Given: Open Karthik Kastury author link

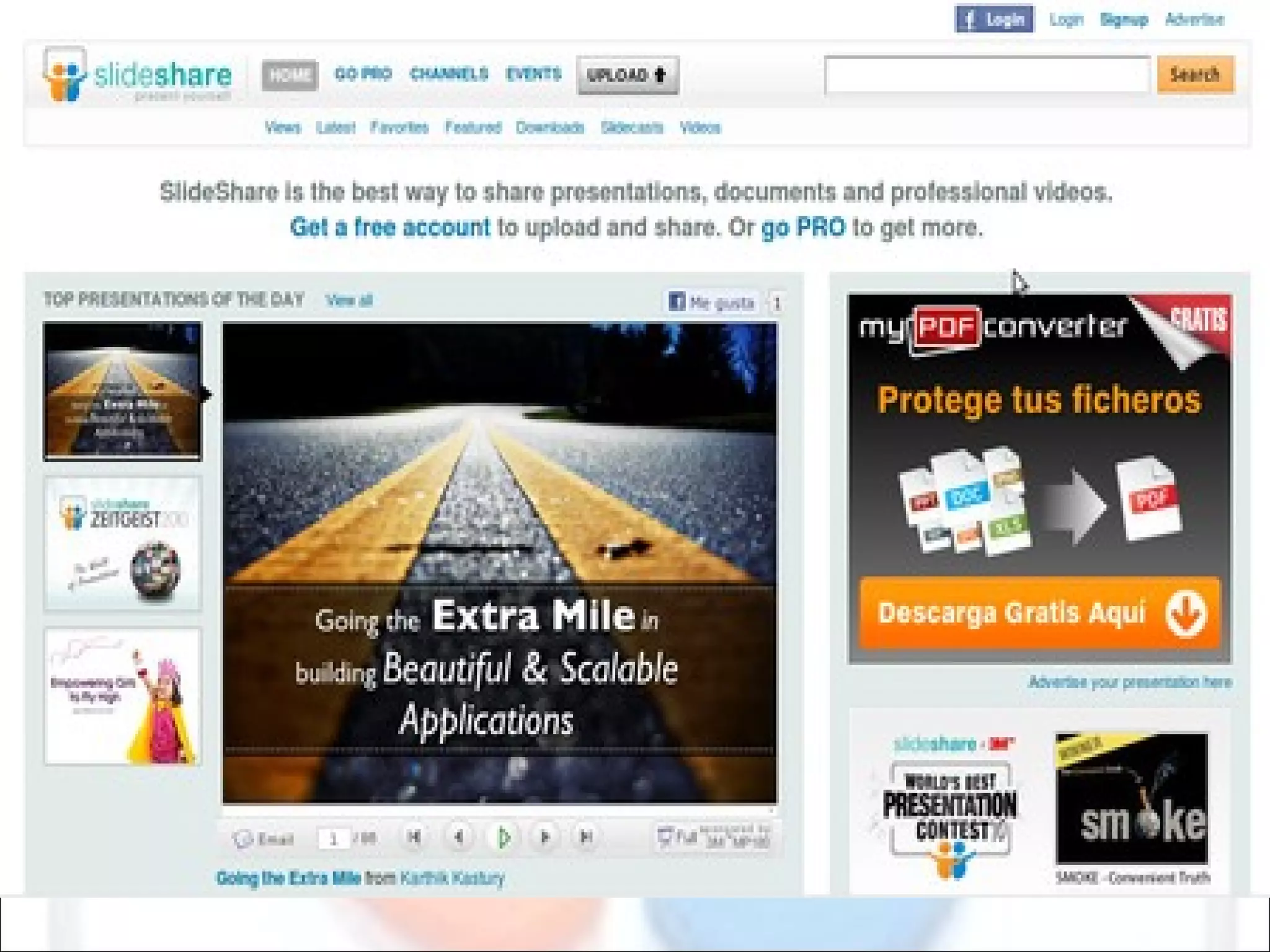Looking at the screenshot, I should point(452,878).
